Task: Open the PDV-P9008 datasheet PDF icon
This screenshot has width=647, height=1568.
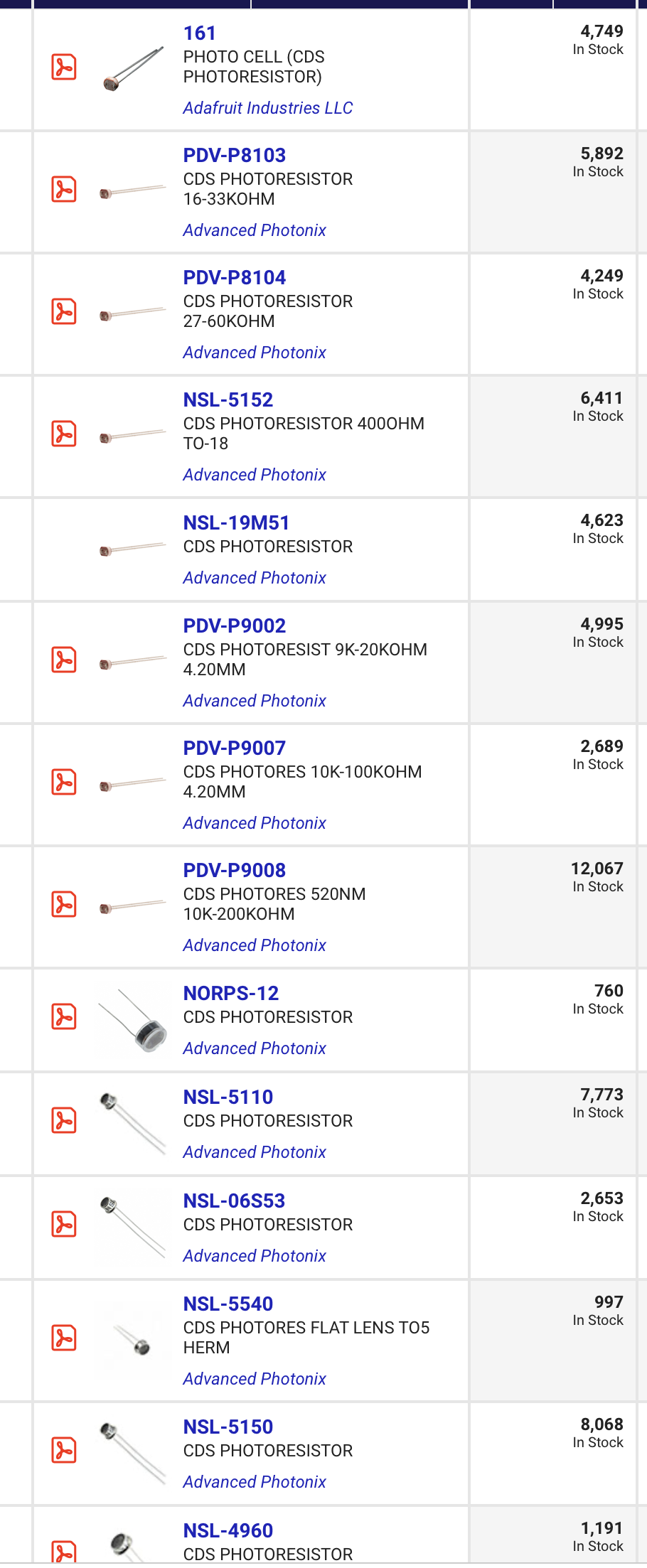Action: click(x=64, y=905)
